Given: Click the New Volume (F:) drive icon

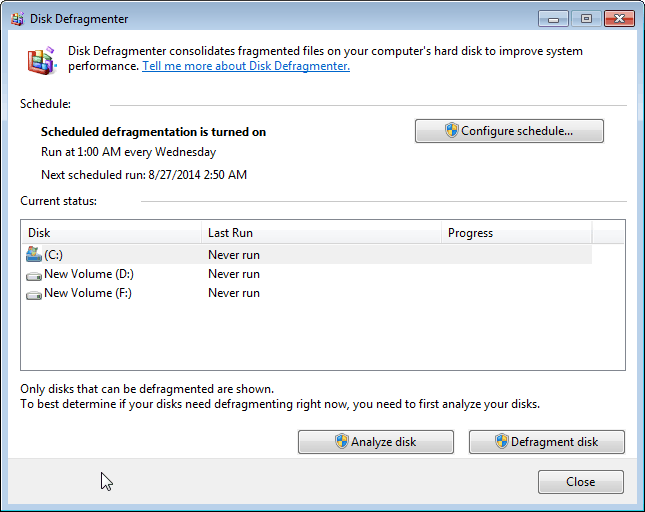Looking at the screenshot, I should (x=34, y=294).
